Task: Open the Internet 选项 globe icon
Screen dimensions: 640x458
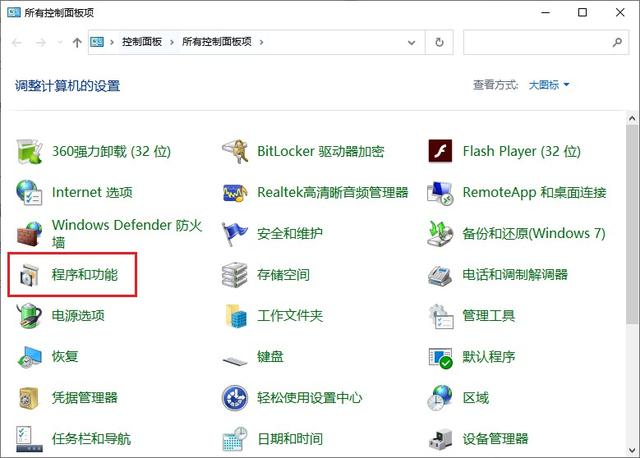Action: click(29, 192)
